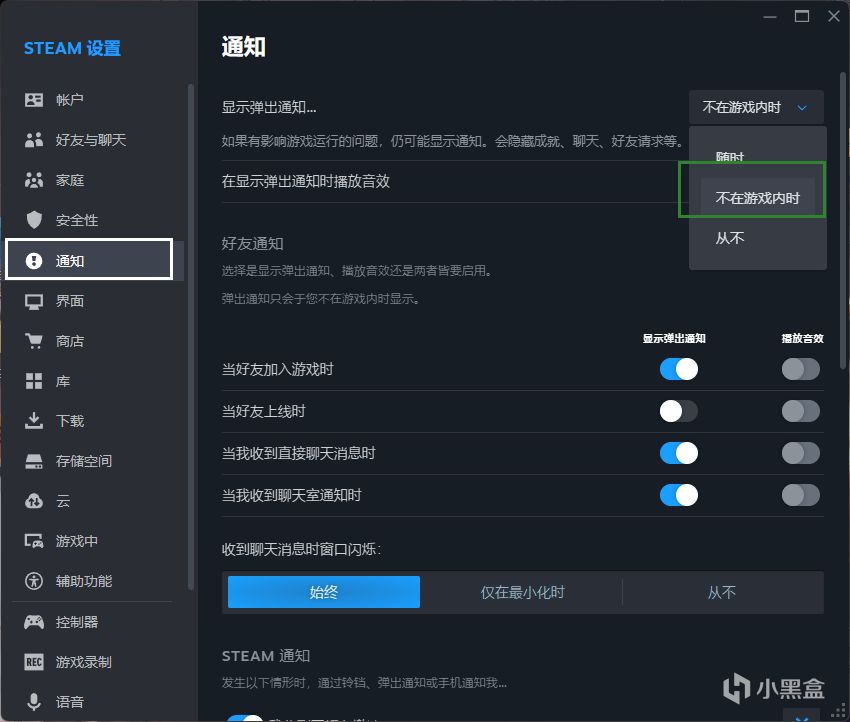
Task: Select 控制器 settings
Action: [94, 622]
